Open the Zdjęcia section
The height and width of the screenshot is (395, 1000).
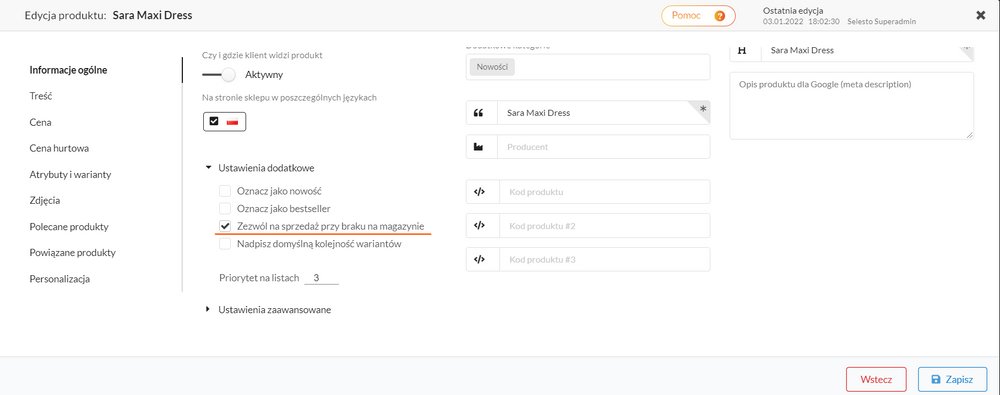click(45, 200)
